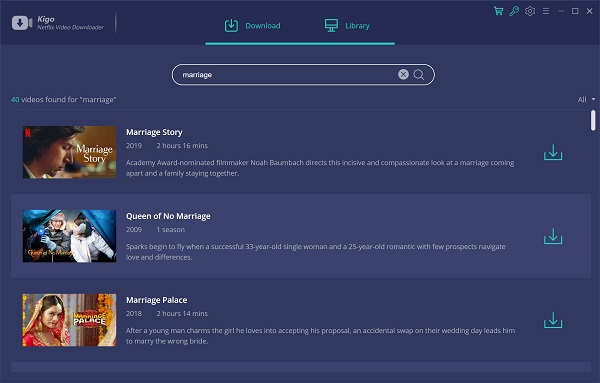This screenshot has height=383, width=600.
Task: Download Marriage Palace movie
Action: (553, 320)
